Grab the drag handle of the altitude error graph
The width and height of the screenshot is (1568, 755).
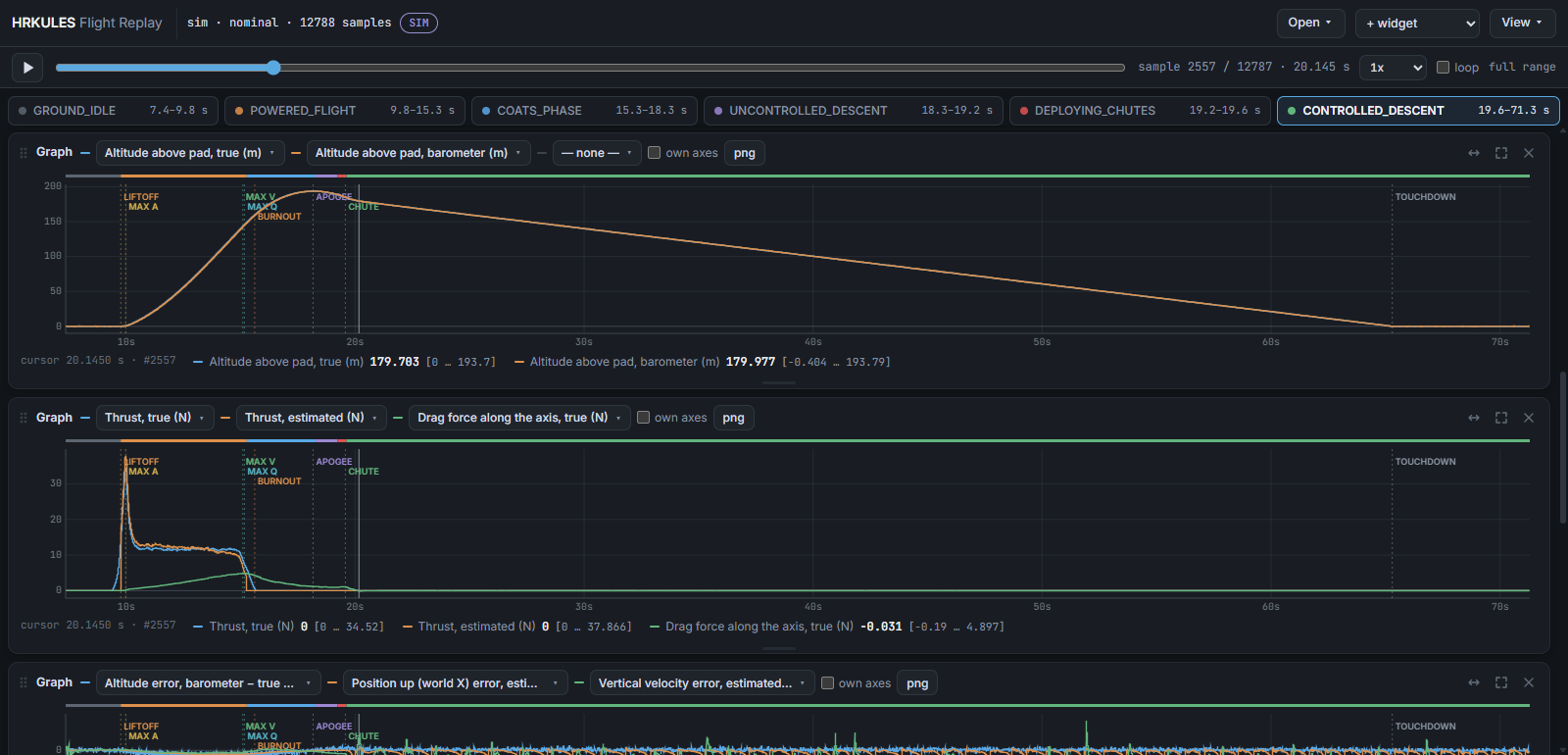24,682
